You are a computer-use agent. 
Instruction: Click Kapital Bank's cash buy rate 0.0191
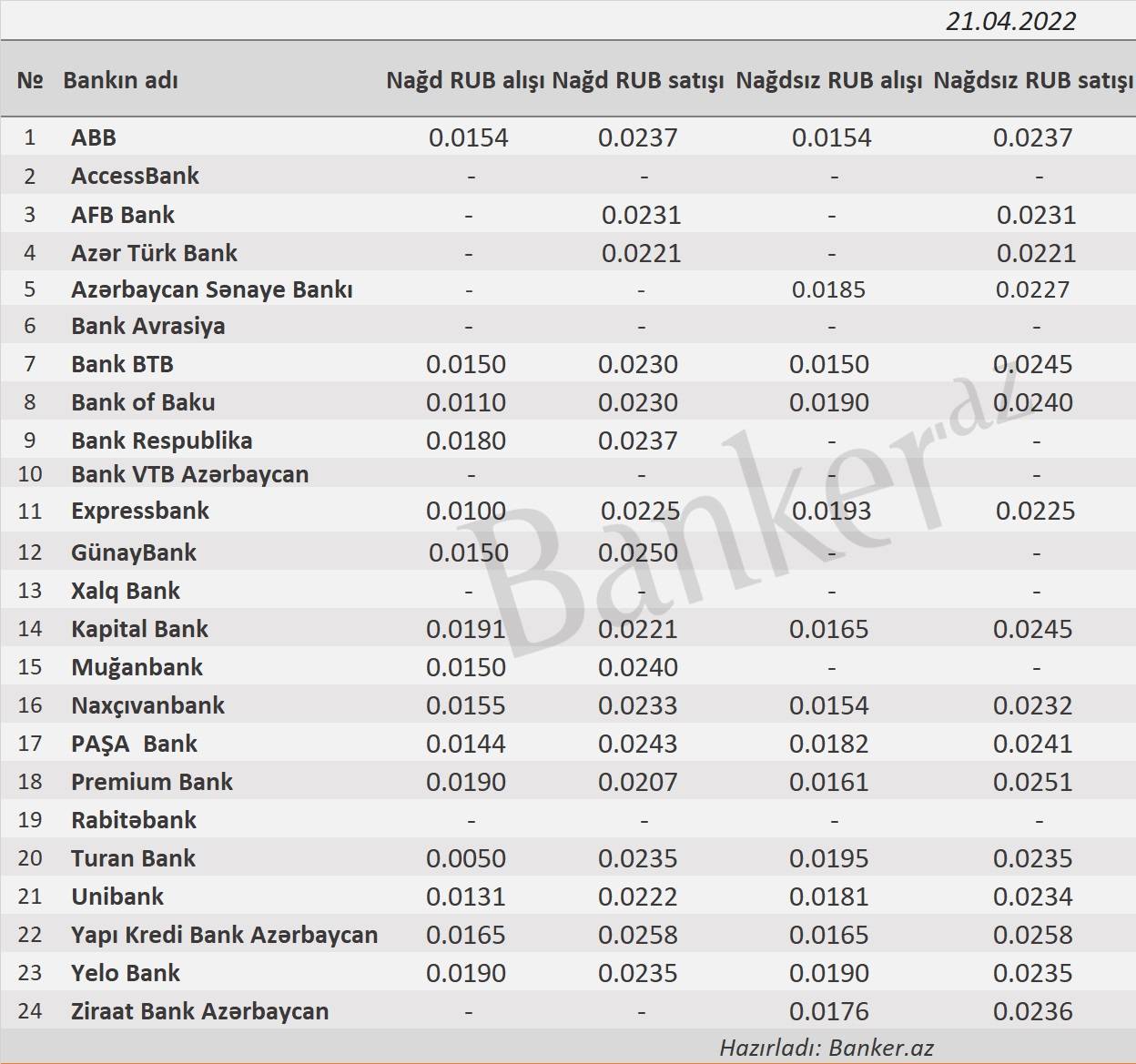pyautogui.click(x=466, y=629)
